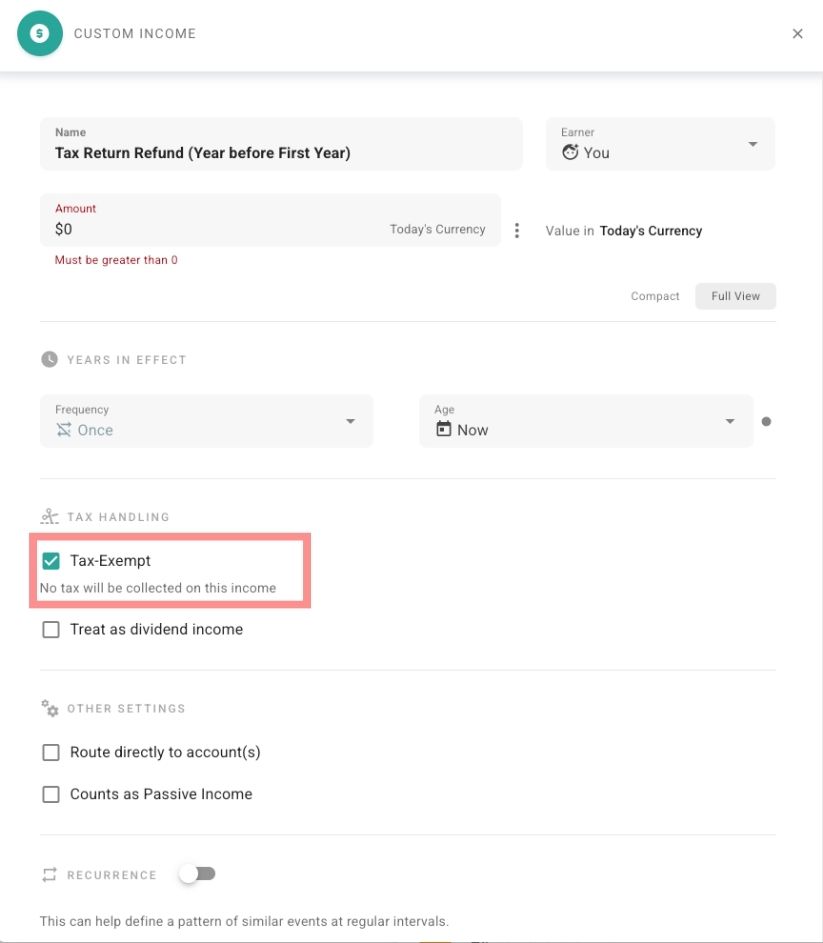Switch to the Compact view tab

tap(655, 295)
